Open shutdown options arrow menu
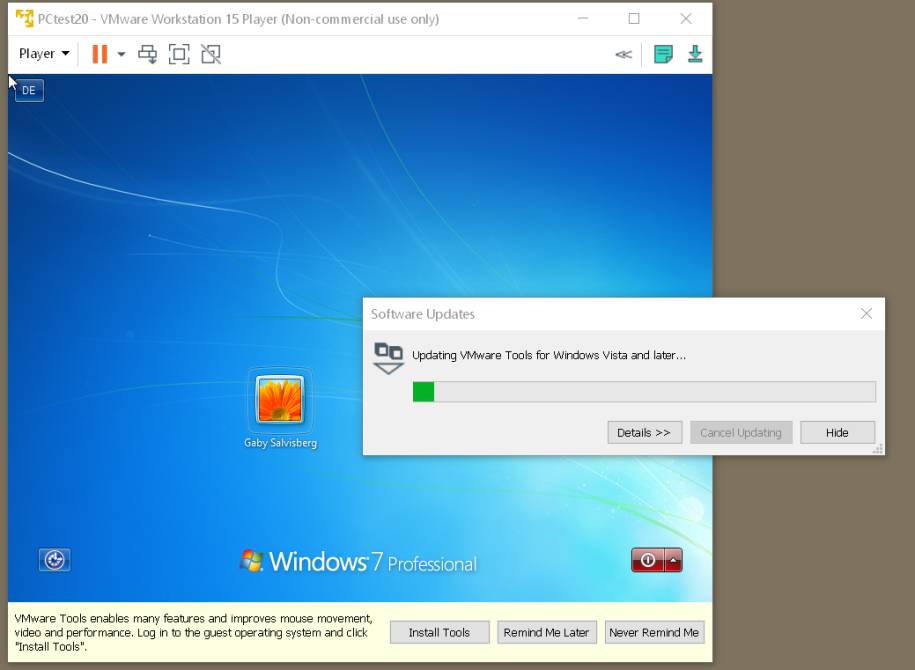This screenshot has height=670, width=915. (673, 560)
